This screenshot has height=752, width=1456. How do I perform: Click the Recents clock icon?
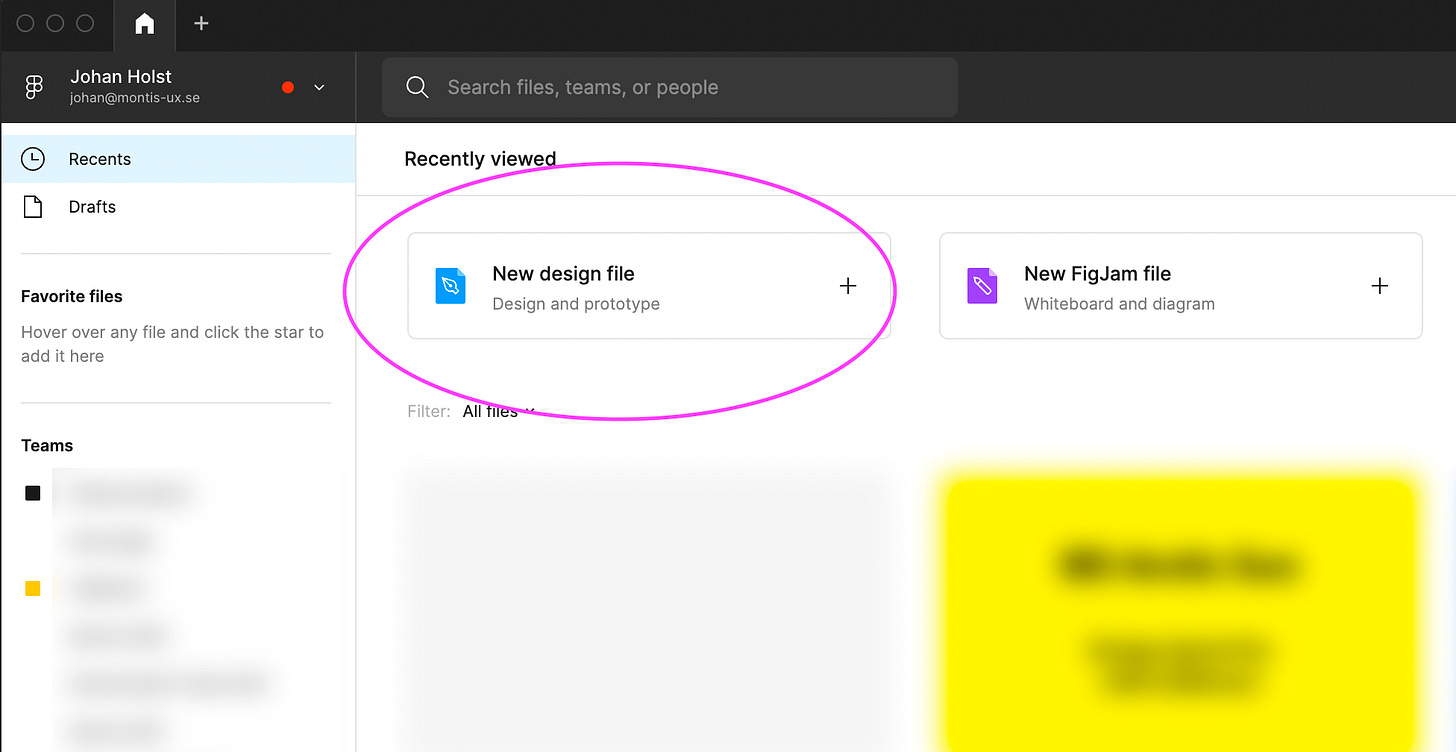pyautogui.click(x=33, y=159)
